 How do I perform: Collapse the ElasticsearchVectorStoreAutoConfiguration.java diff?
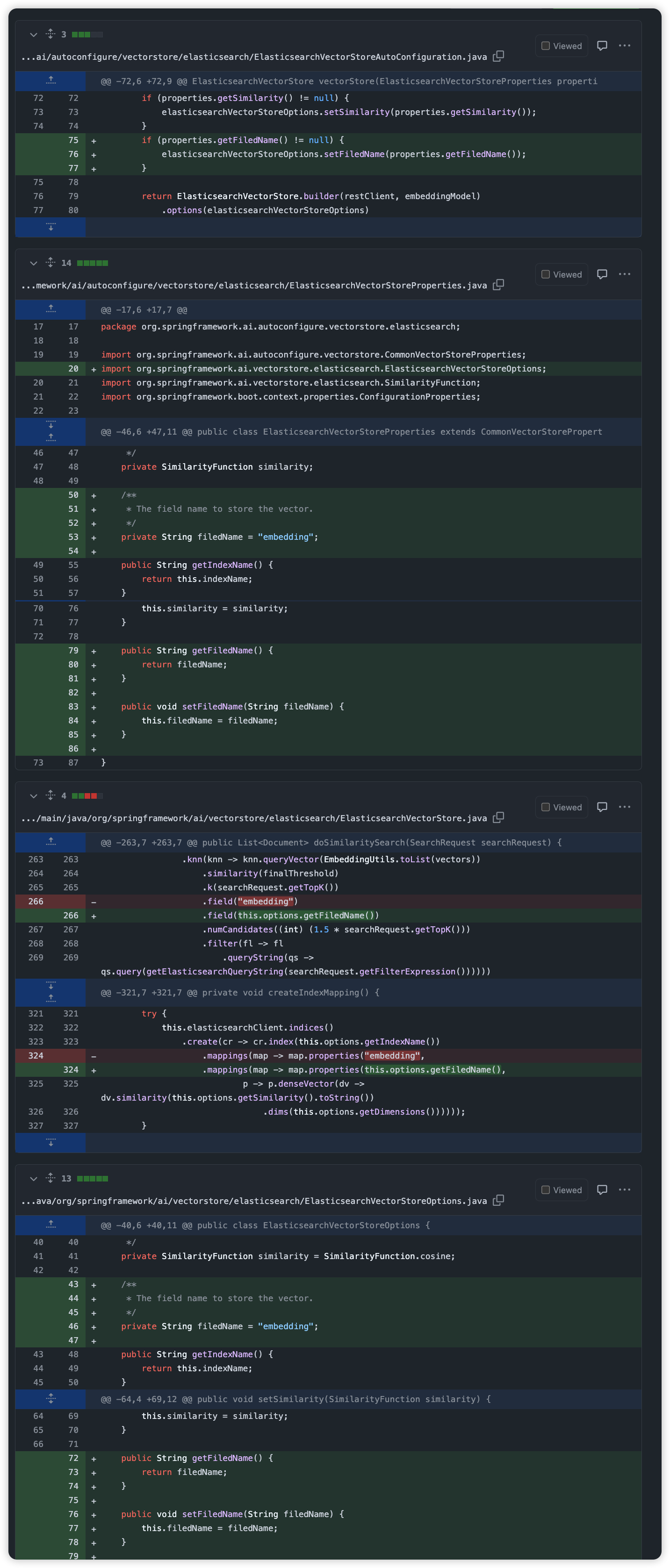[x=34, y=35]
